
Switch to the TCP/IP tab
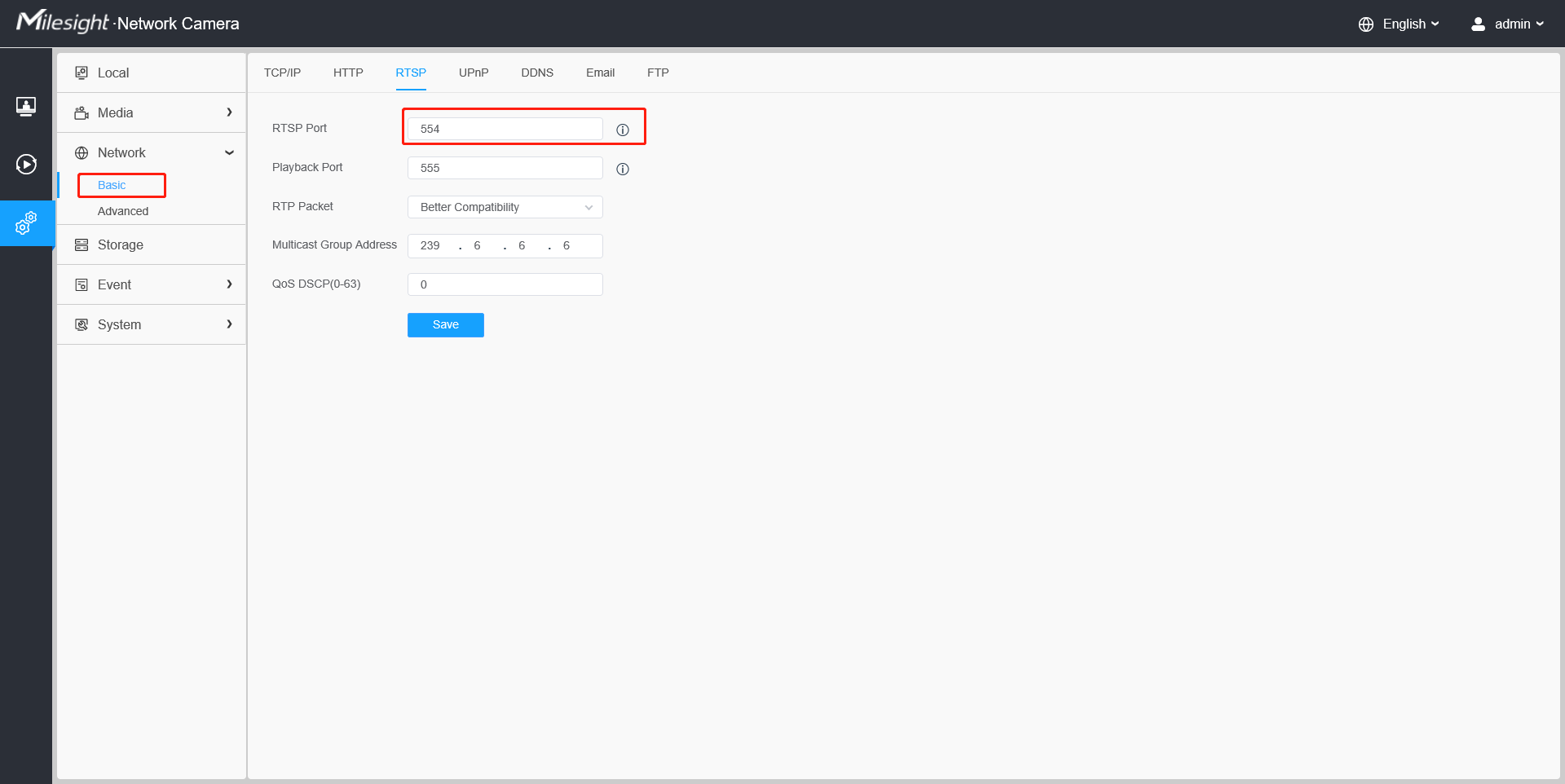(x=282, y=73)
